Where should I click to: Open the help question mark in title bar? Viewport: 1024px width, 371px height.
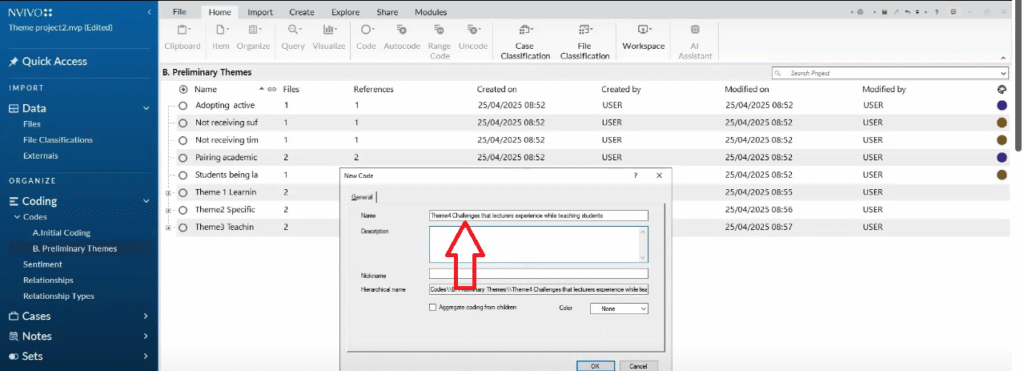pos(936,12)
